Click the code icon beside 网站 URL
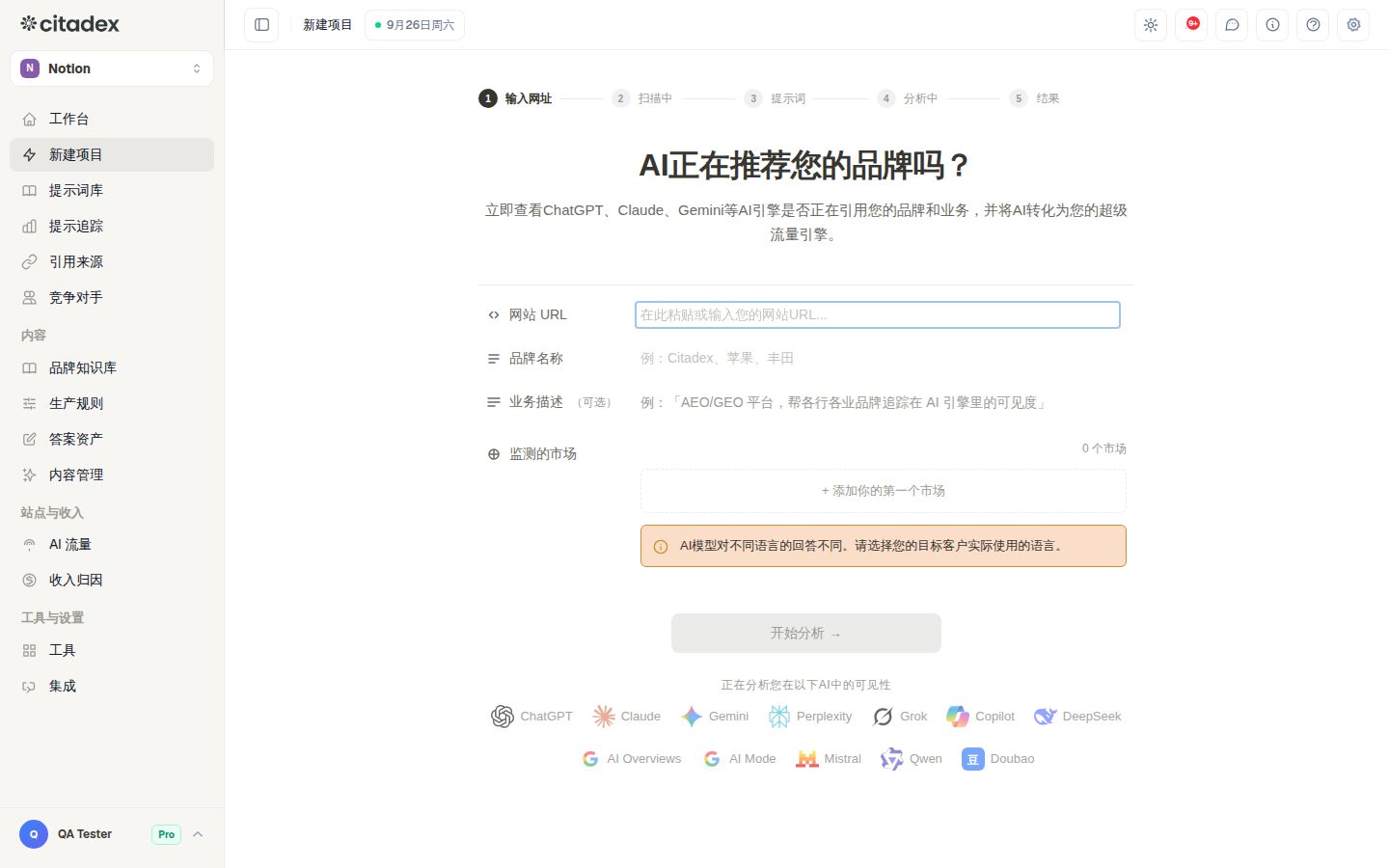1389x868 pixels. [x=494, y=315]
